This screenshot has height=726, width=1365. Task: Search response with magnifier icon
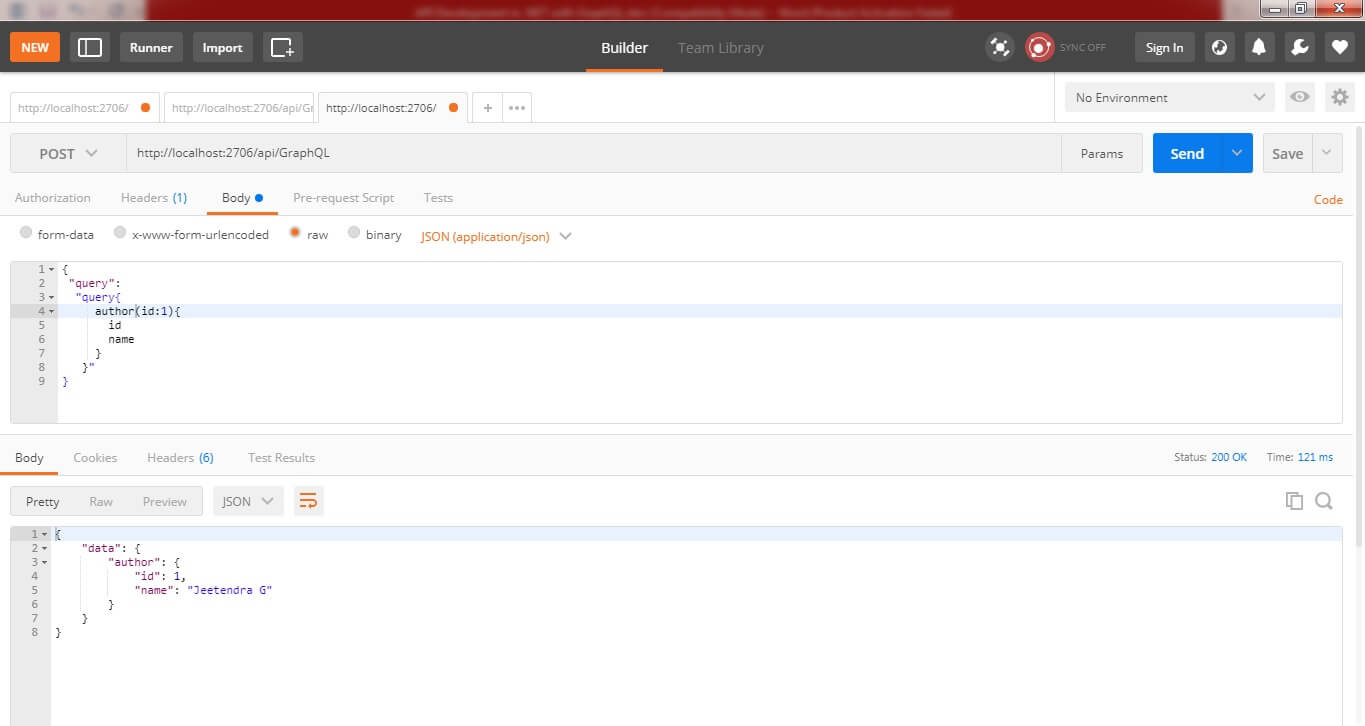point(1324,501)
